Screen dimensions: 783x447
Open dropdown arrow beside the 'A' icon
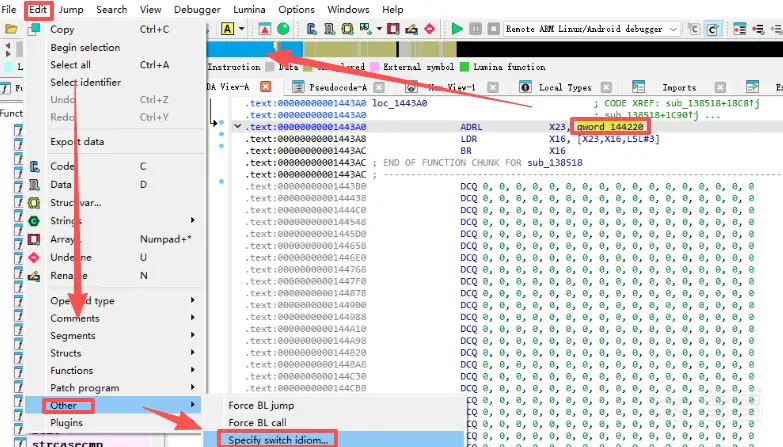tap(242, 29)
